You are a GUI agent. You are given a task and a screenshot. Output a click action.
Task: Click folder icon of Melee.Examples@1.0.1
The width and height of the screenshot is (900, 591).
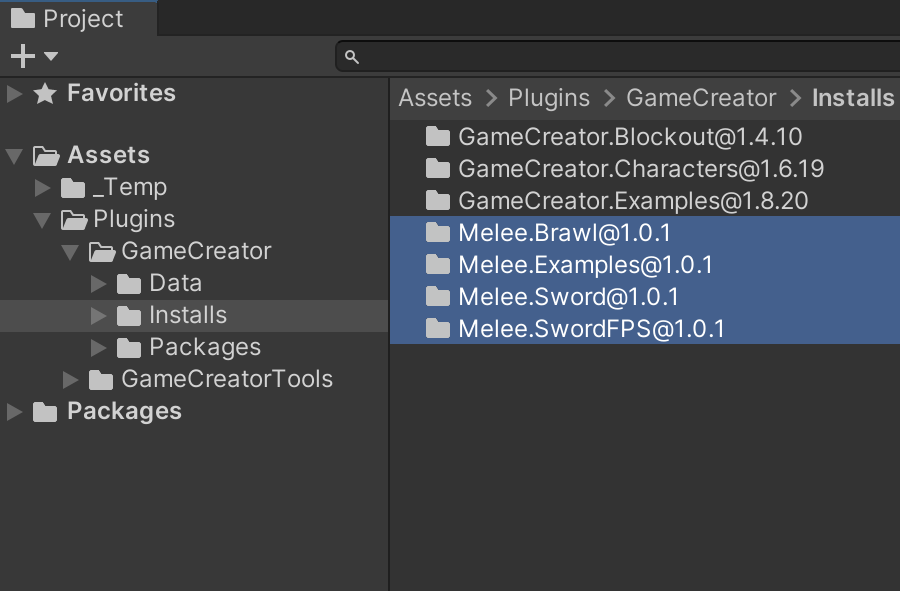pyautogui.click(x=438, y=266)
